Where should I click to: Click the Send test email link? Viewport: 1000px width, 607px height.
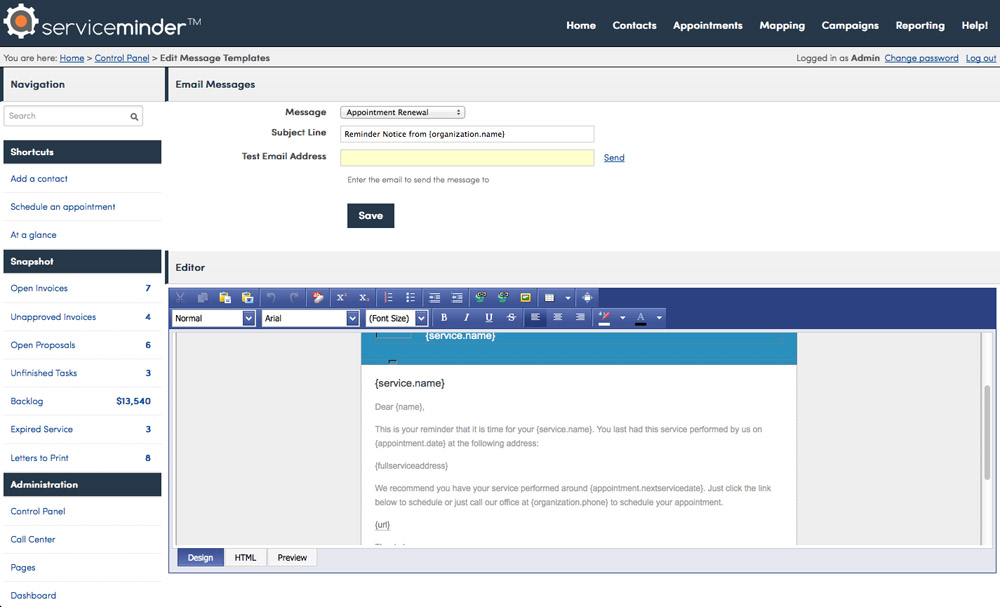pos(614,158)
